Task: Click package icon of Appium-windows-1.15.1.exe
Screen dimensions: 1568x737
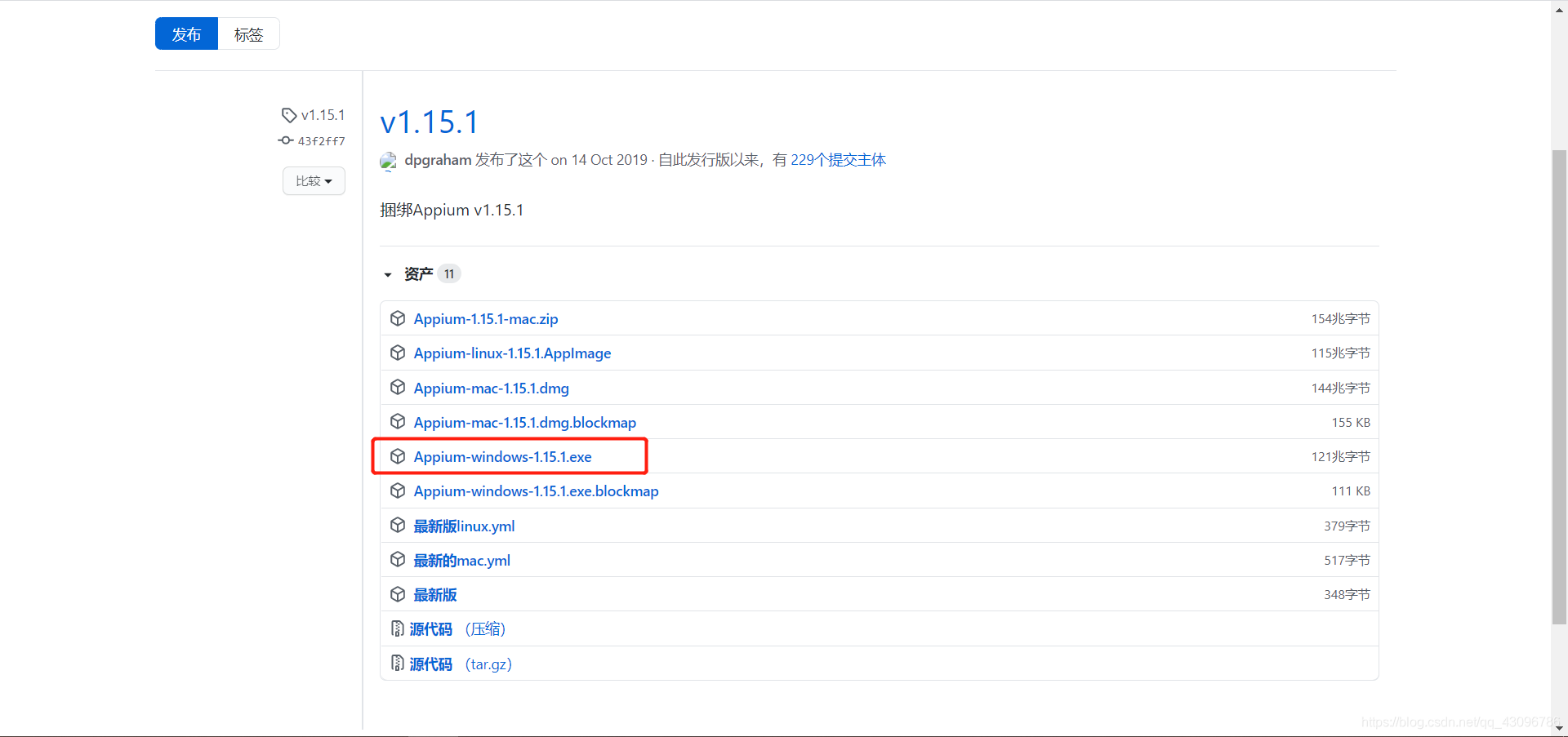Action: click(x=398, y=456)
